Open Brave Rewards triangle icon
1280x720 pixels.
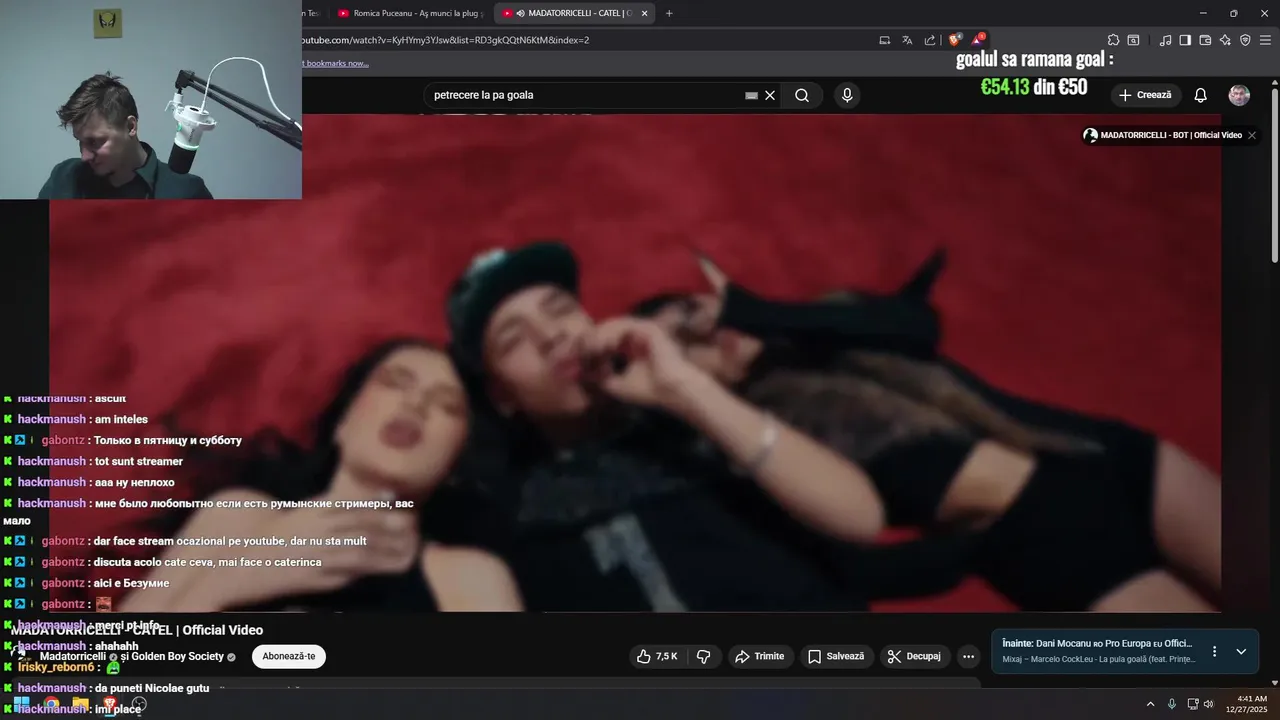tap(979, 40)
